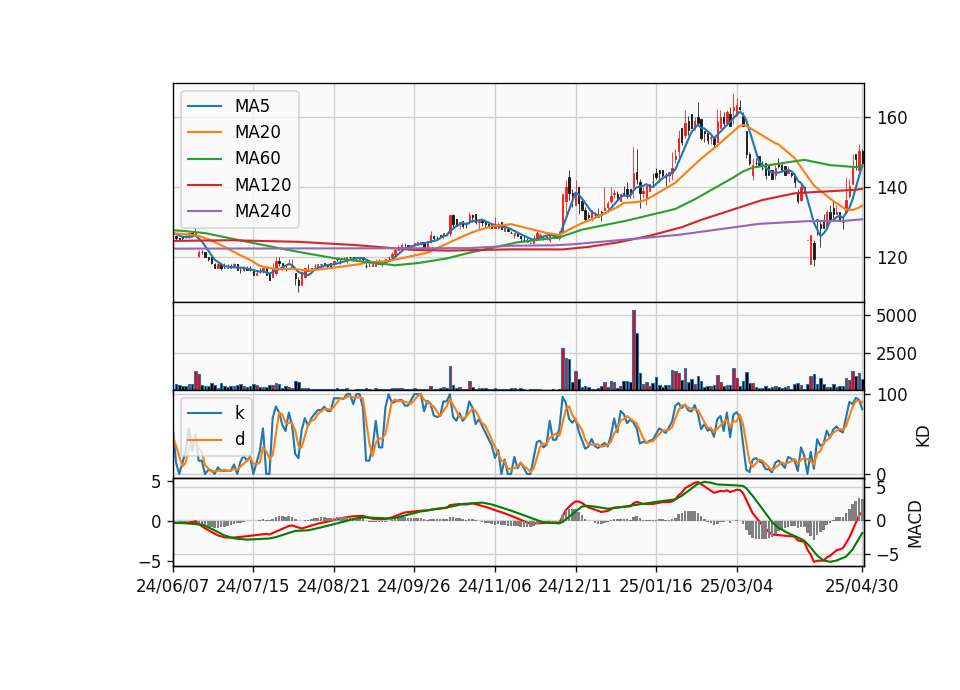Click the volume spike bar at 24/12/11
The image size is (960, 690).
tap(563, 369)
